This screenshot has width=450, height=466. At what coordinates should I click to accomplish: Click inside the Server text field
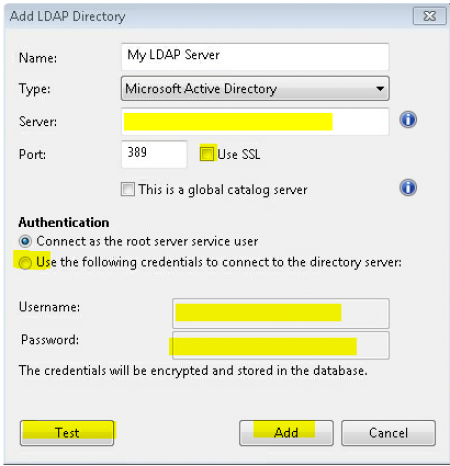click(255, 122)
